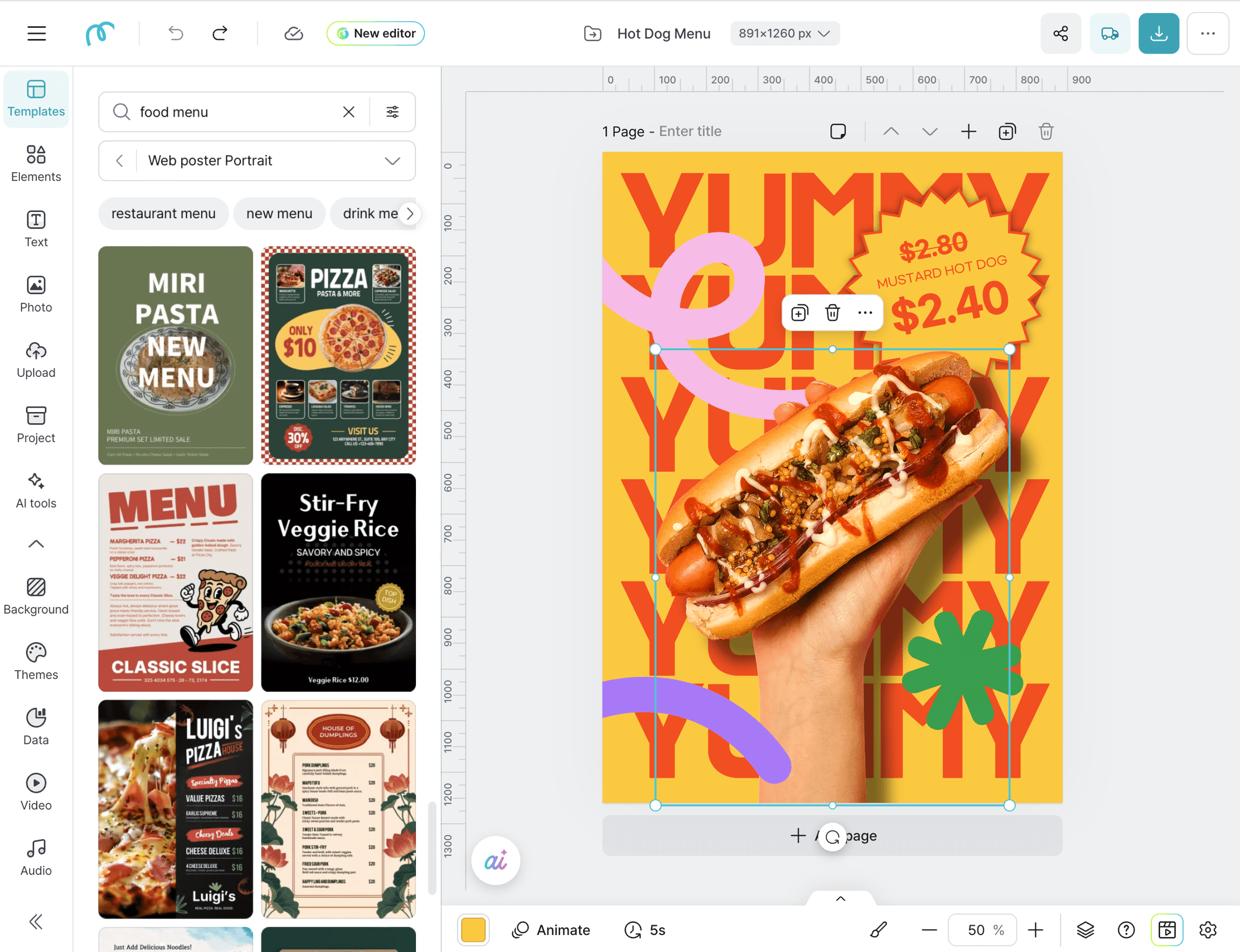Open the AI assistant bubble
The height and width of the screenshot is (952, 1240).
coord(495,861)
